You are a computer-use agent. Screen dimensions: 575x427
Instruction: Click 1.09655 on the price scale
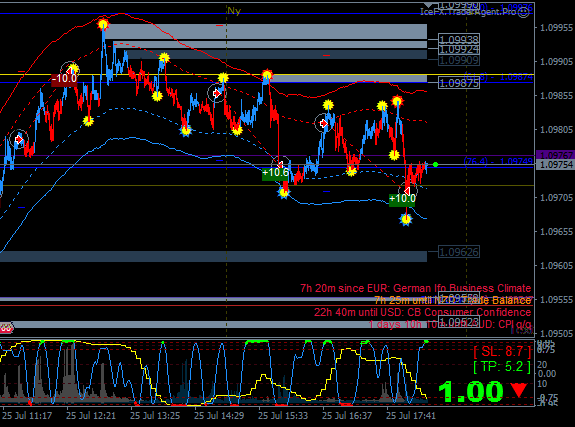point(556,231)
